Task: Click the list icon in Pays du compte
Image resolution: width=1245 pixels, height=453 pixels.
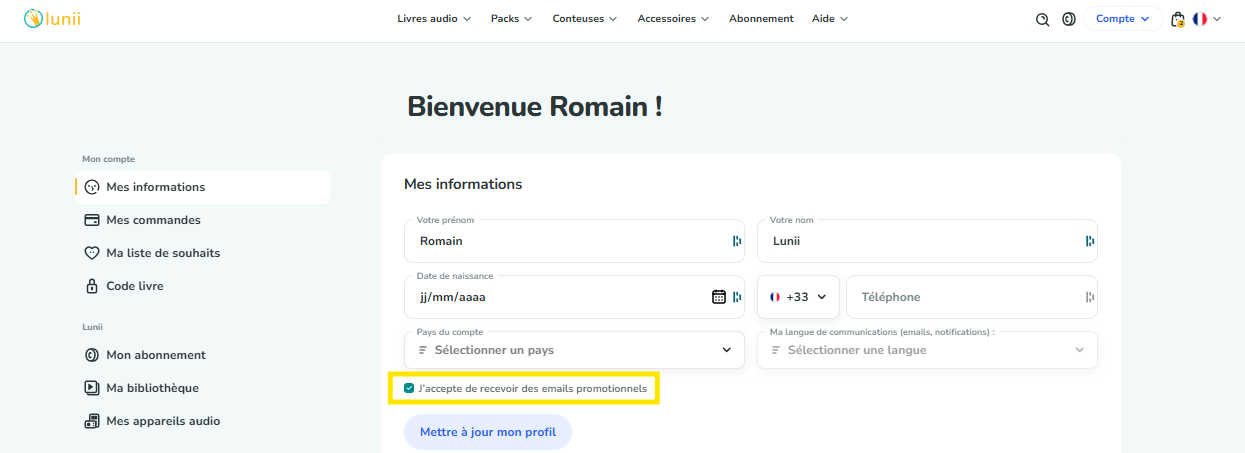Action: 423,350
